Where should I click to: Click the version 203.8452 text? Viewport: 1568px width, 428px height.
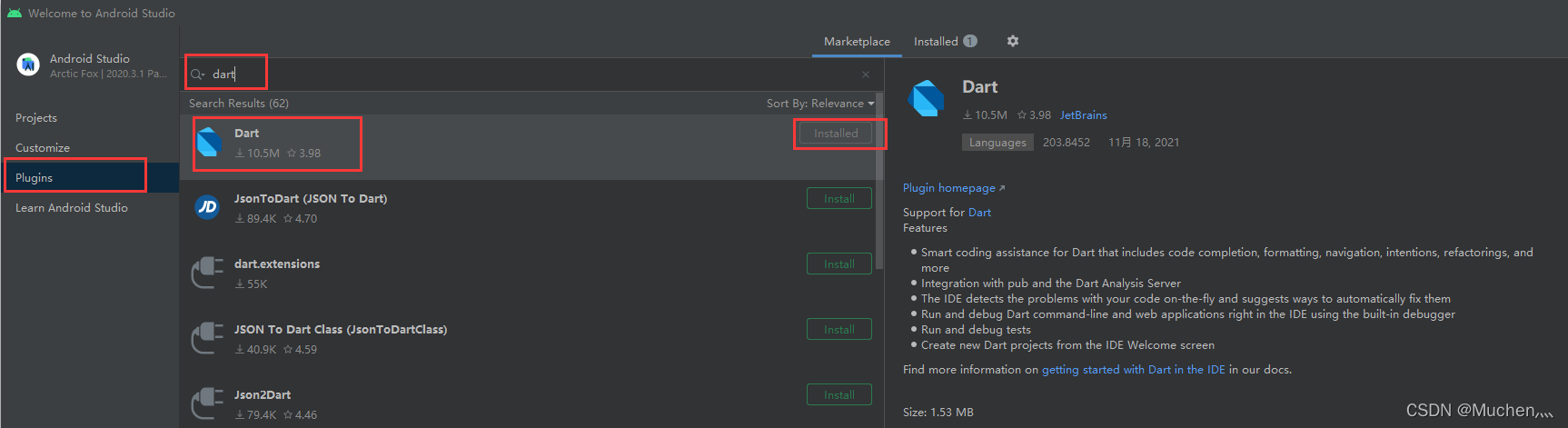coord(1067,143)
